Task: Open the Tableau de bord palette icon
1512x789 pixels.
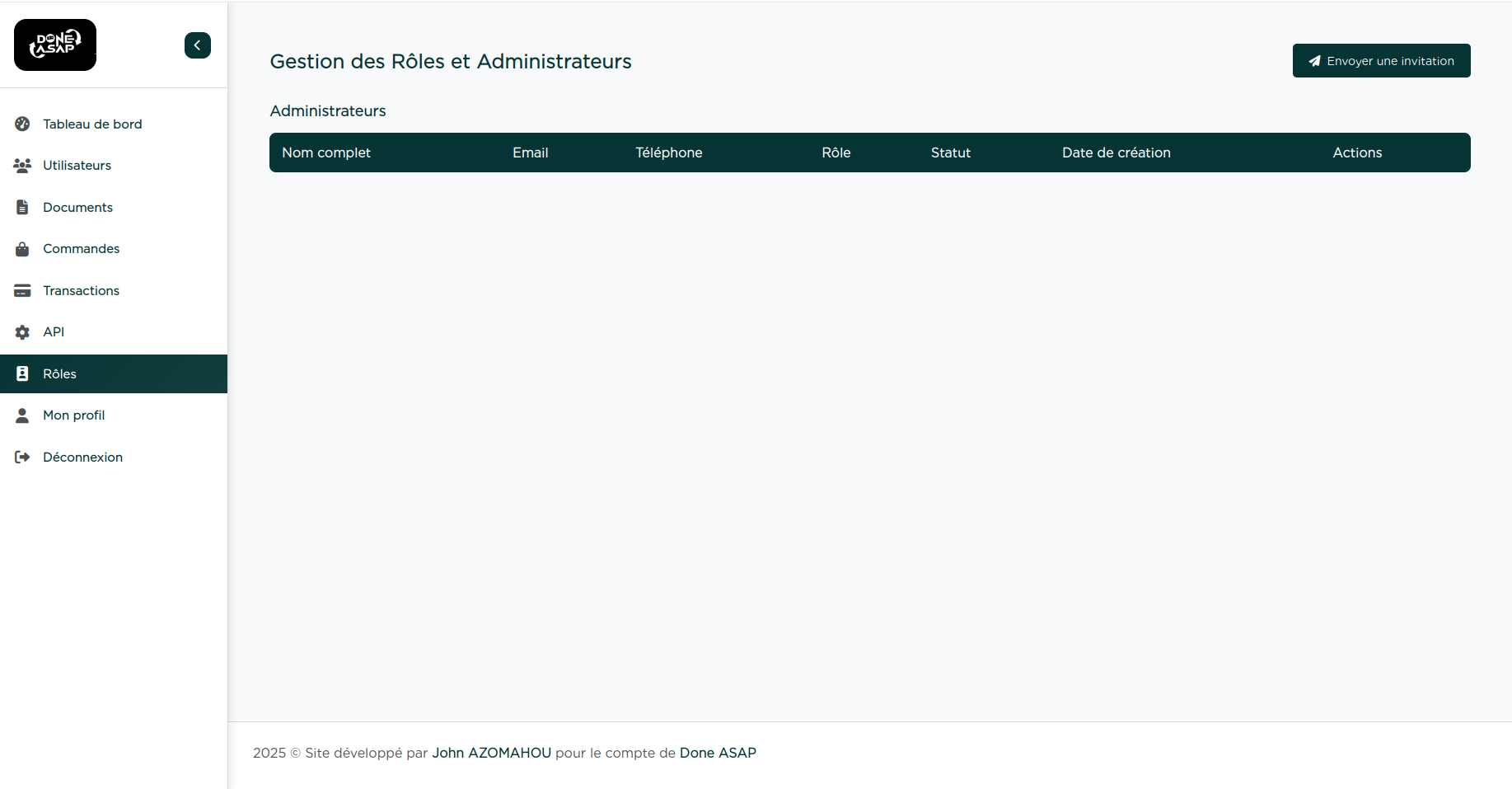Action: (22, 124)
